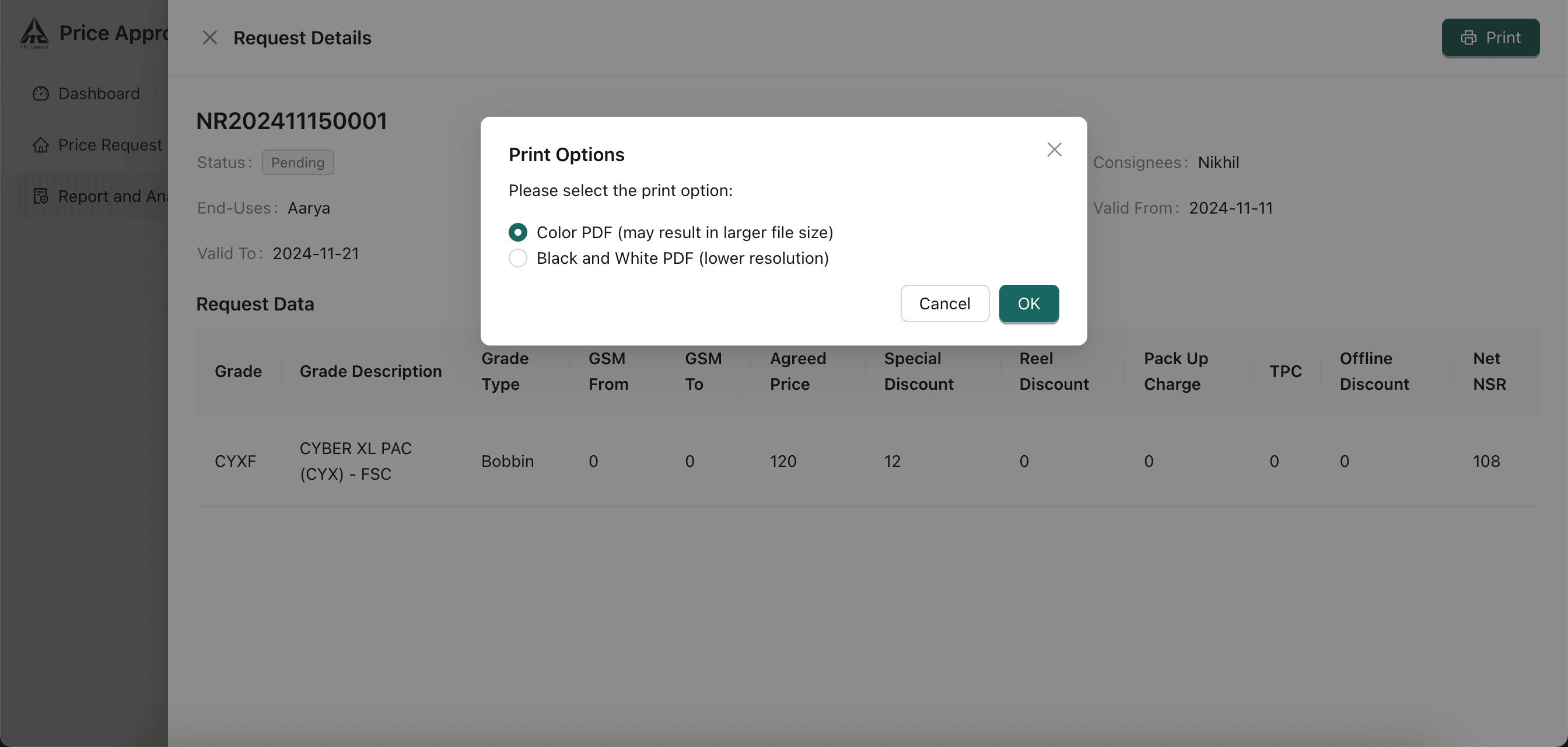Click the Price Request home icon
Image resolution: width=1568 pixels, height=747 pixels.
point(41,145)
